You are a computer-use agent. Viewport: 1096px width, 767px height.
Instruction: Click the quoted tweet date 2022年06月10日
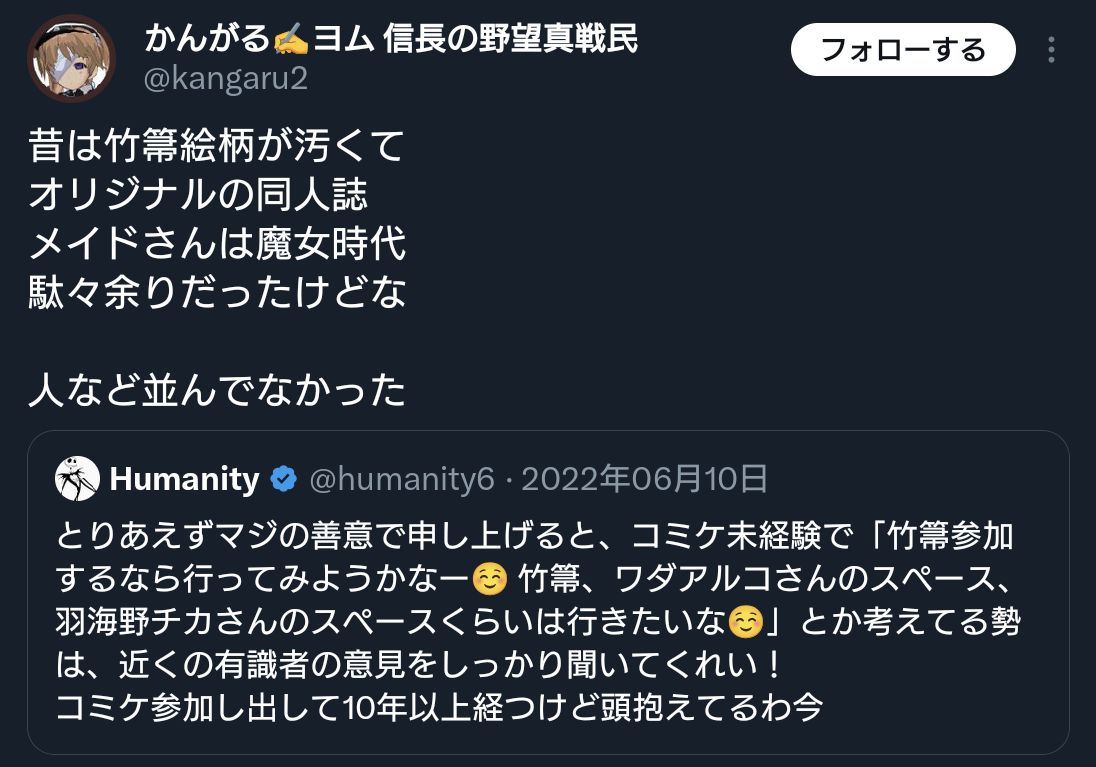click(644, 480)
